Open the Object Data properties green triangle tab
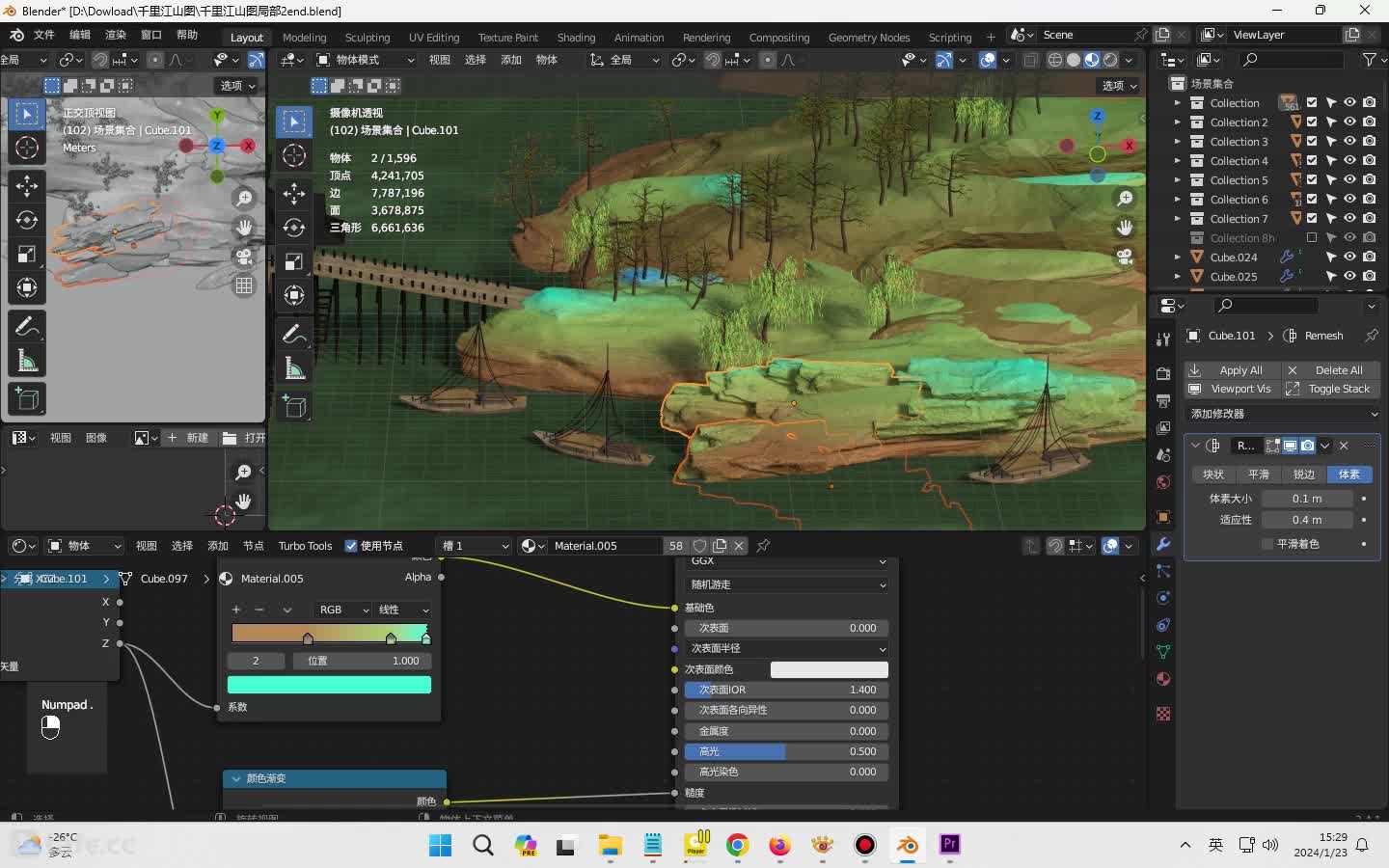1389x868 pixels. tap(1163, 652)
